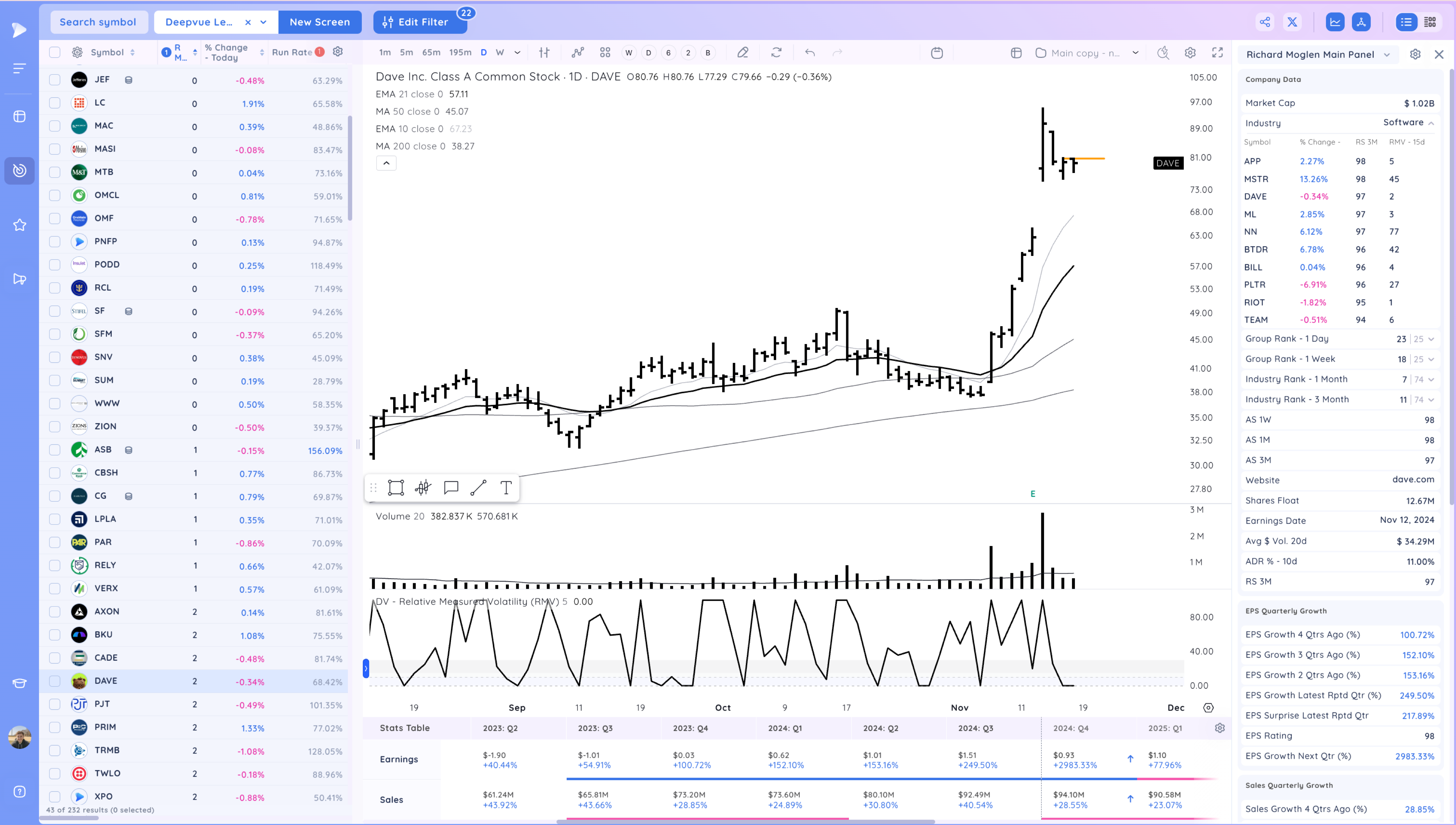Screen dimensions: 1456x825
Task: Switch to 1m timeframe
Action: coord(384,53)
